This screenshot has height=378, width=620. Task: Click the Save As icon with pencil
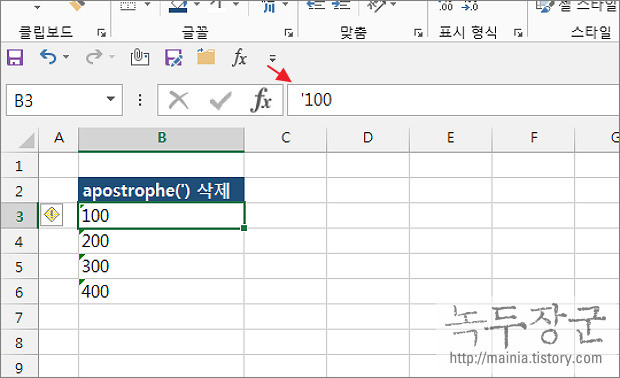tap(173, 58)
